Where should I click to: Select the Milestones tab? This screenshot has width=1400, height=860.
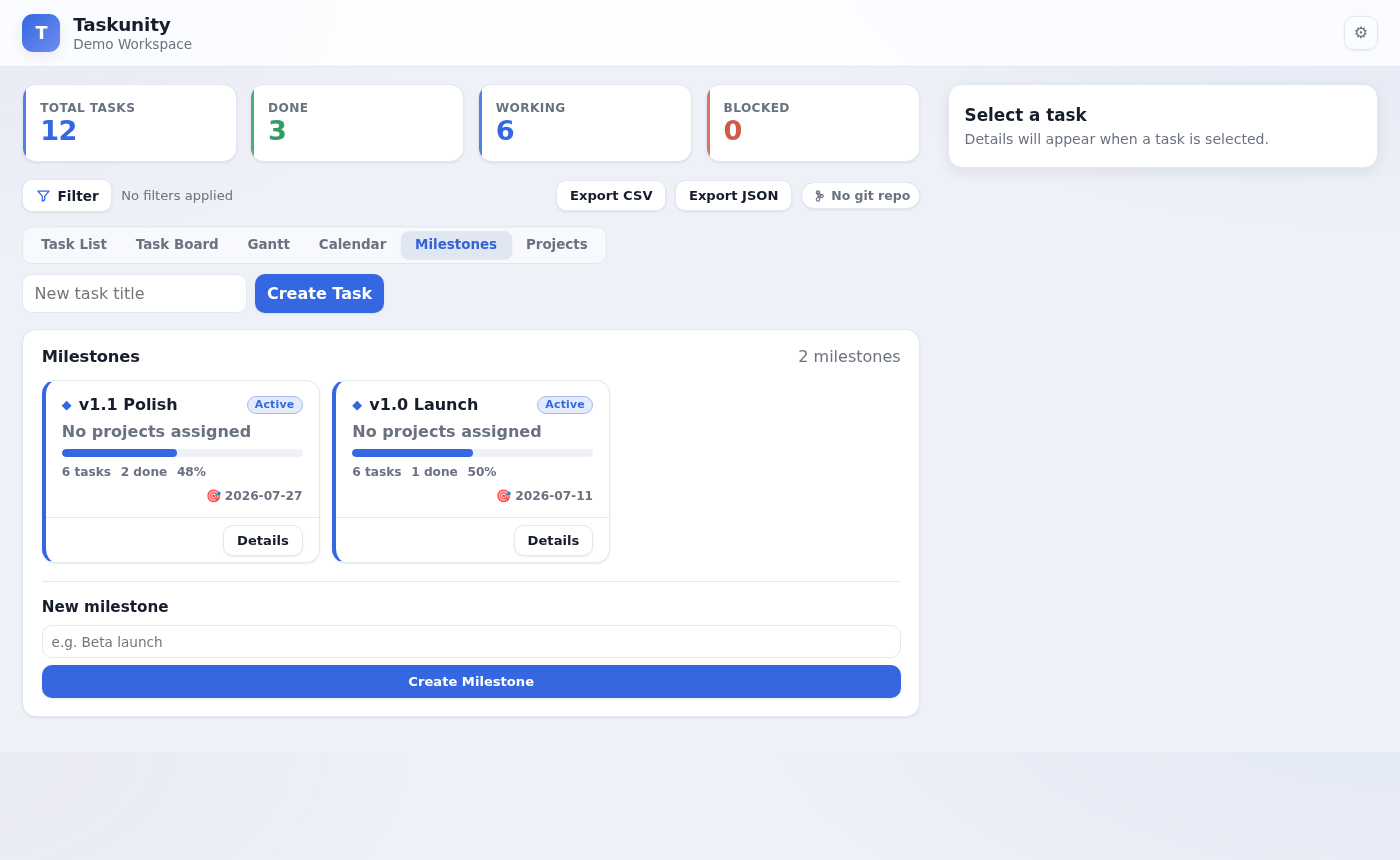pos(456,244)
